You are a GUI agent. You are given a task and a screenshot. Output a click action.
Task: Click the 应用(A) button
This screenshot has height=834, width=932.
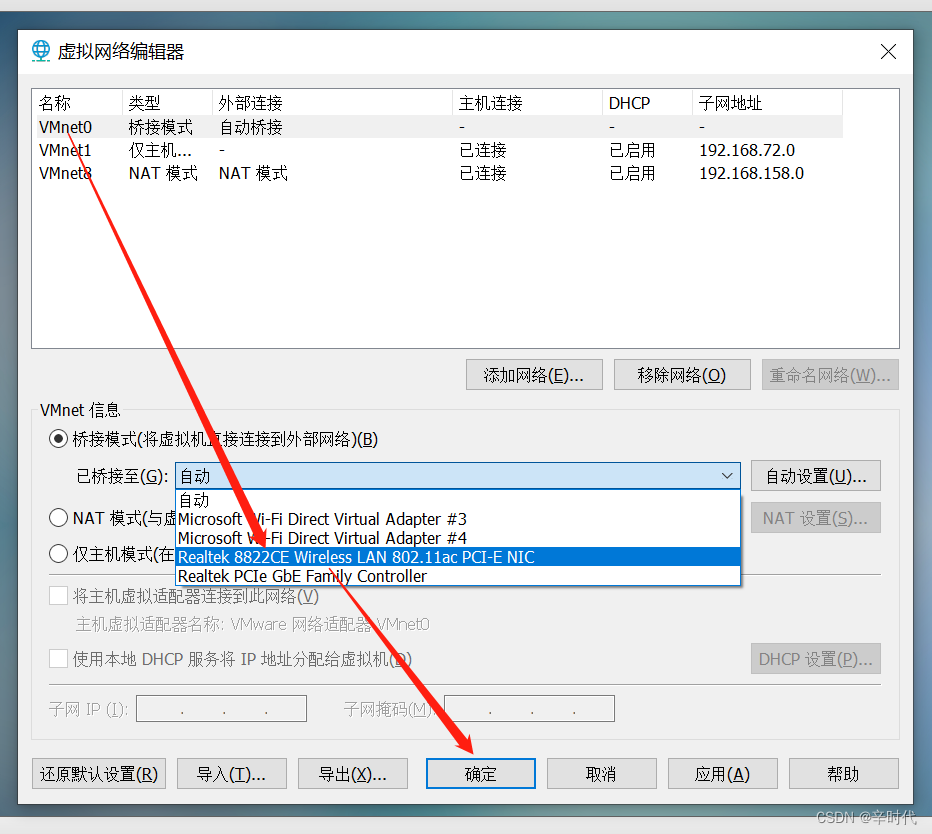723,773
